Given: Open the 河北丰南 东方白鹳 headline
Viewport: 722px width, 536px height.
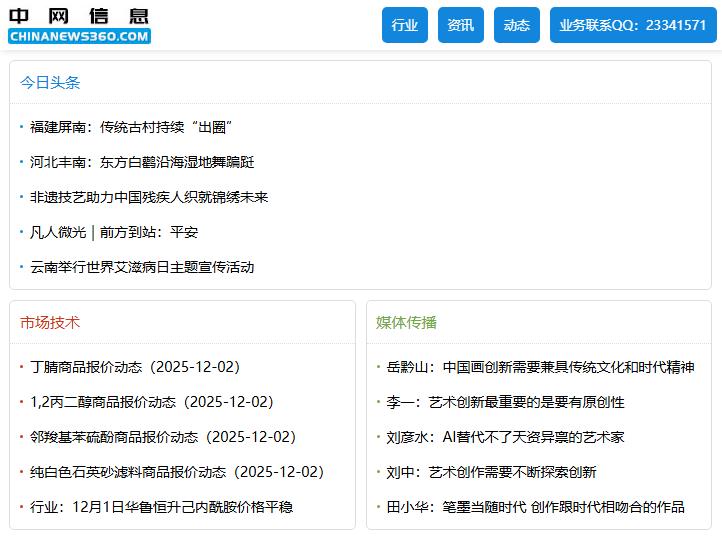Looking at the screenshot, I should 142,162.
